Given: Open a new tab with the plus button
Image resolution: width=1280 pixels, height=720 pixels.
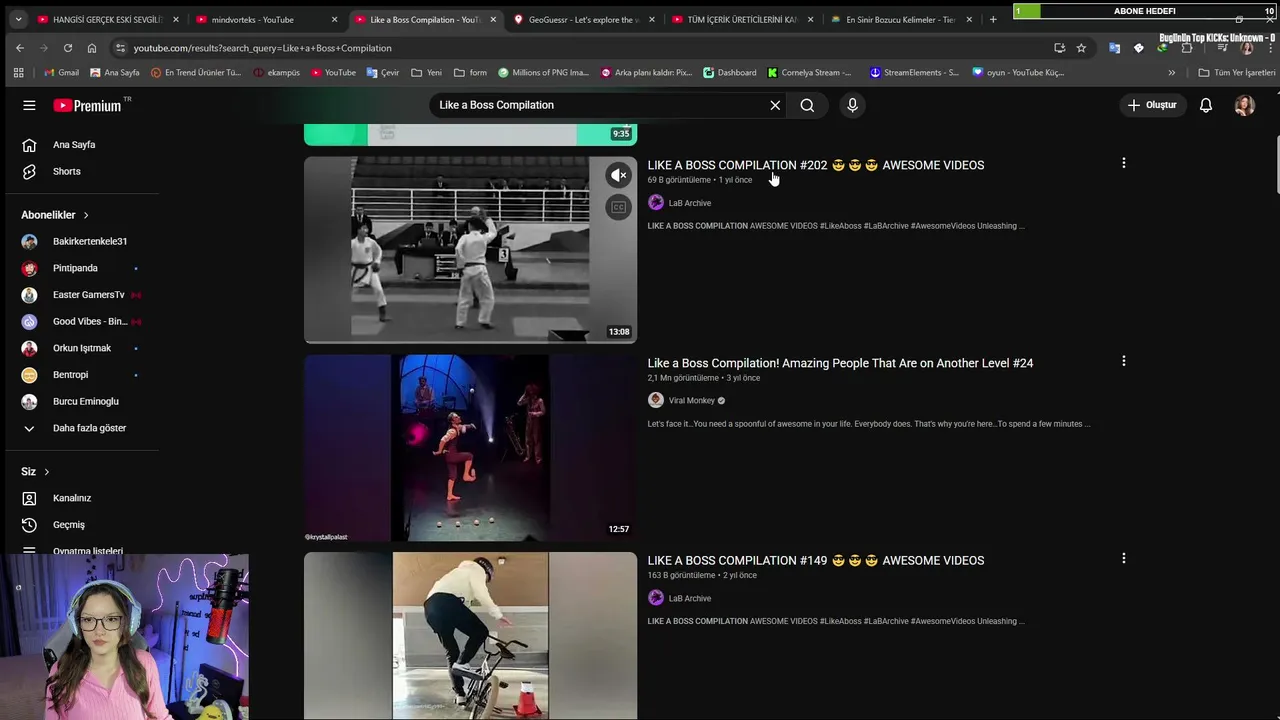Looking at the screenshot, I should pyautogui.click(x=993, y=19).
